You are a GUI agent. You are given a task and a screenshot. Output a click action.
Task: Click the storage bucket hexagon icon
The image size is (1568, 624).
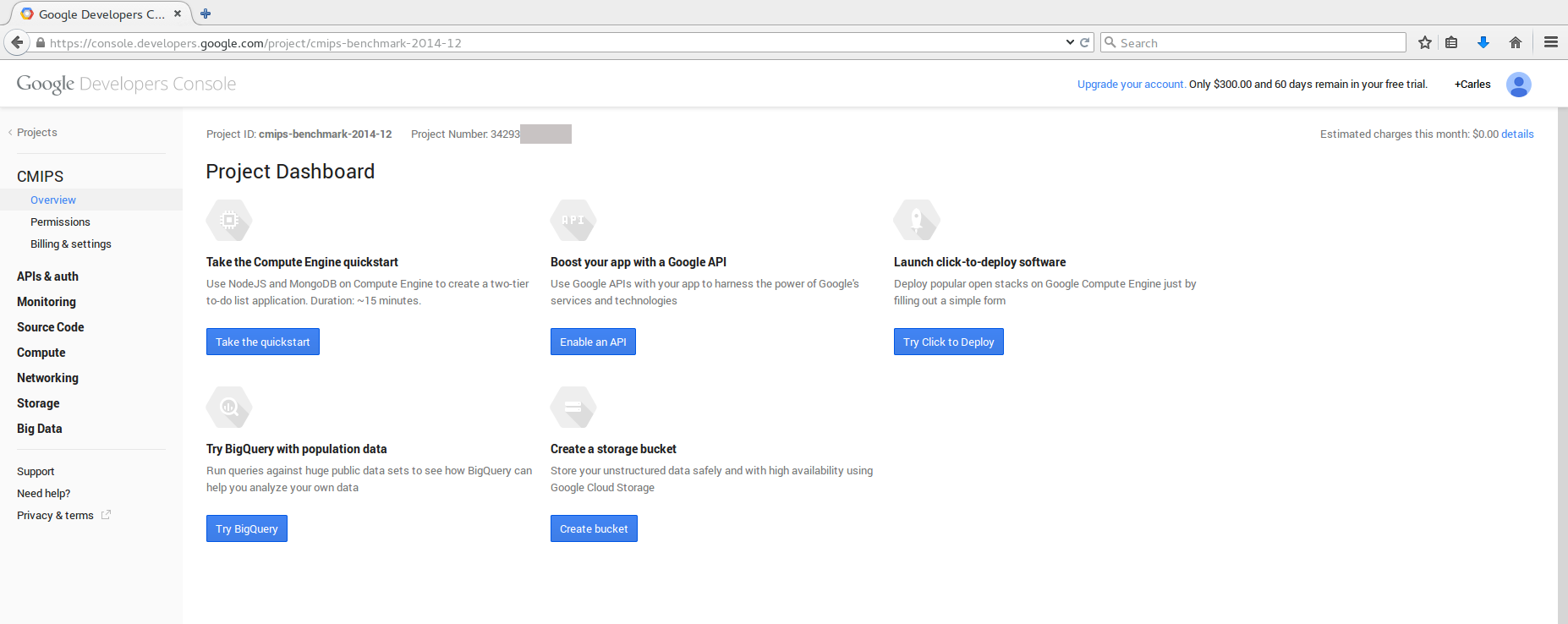point(573,408)
